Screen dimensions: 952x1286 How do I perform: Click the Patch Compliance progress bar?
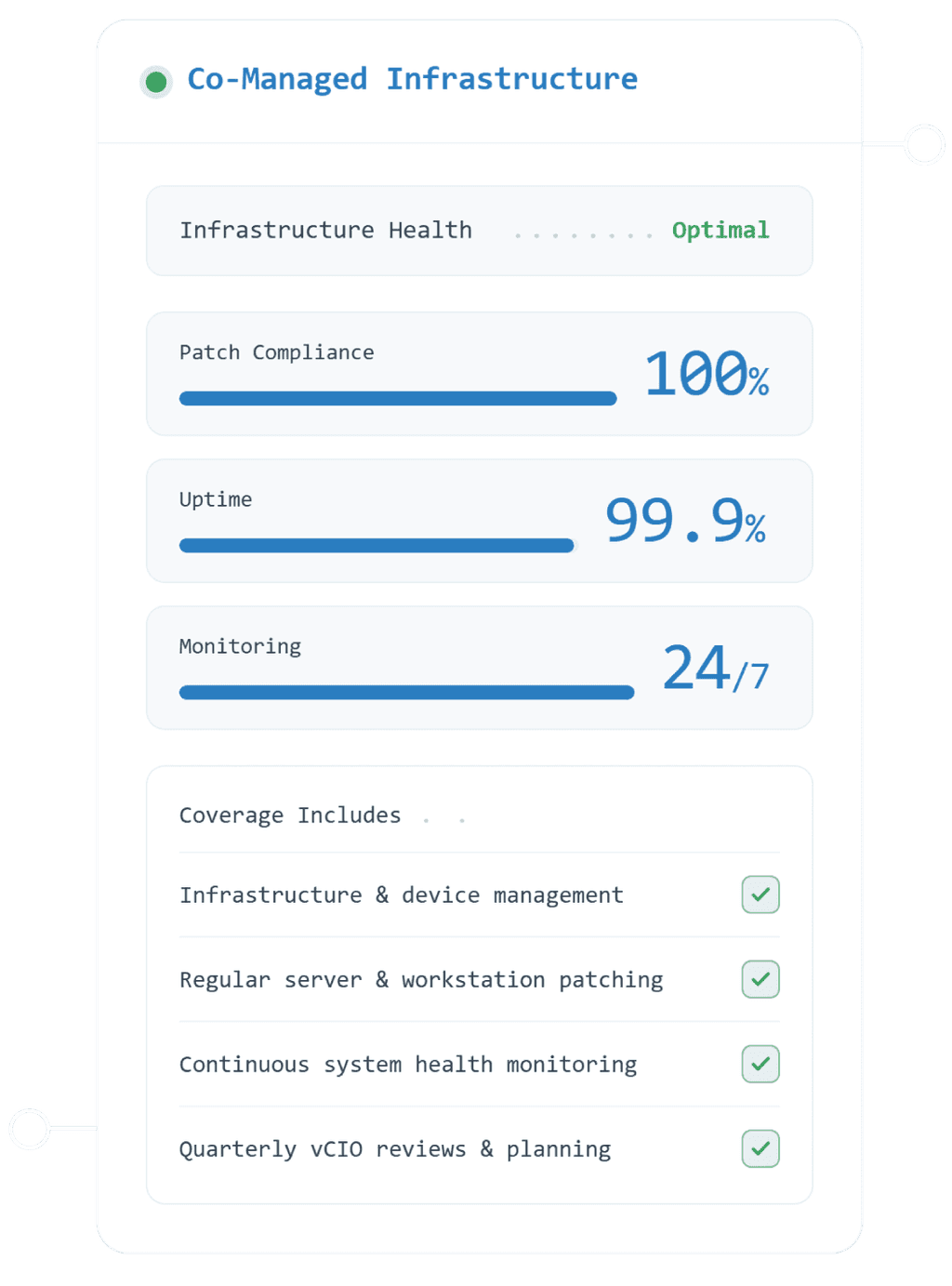pyautogui.click(x=398, y=398)
